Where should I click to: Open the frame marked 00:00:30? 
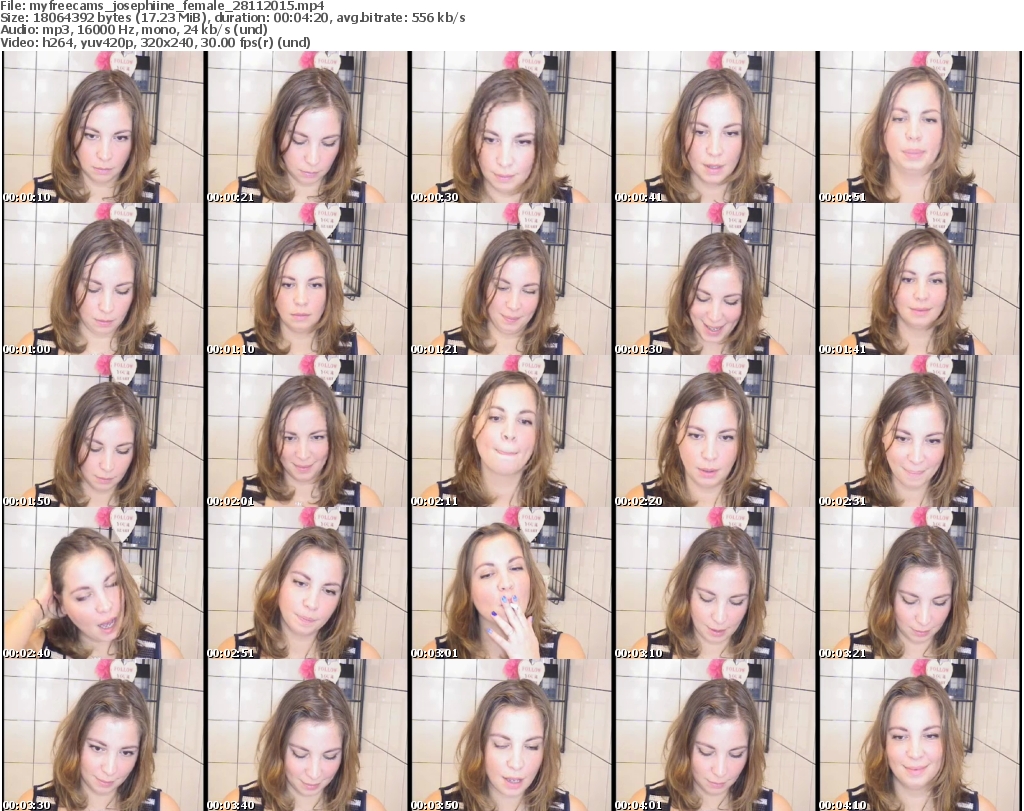click(511, 127)
